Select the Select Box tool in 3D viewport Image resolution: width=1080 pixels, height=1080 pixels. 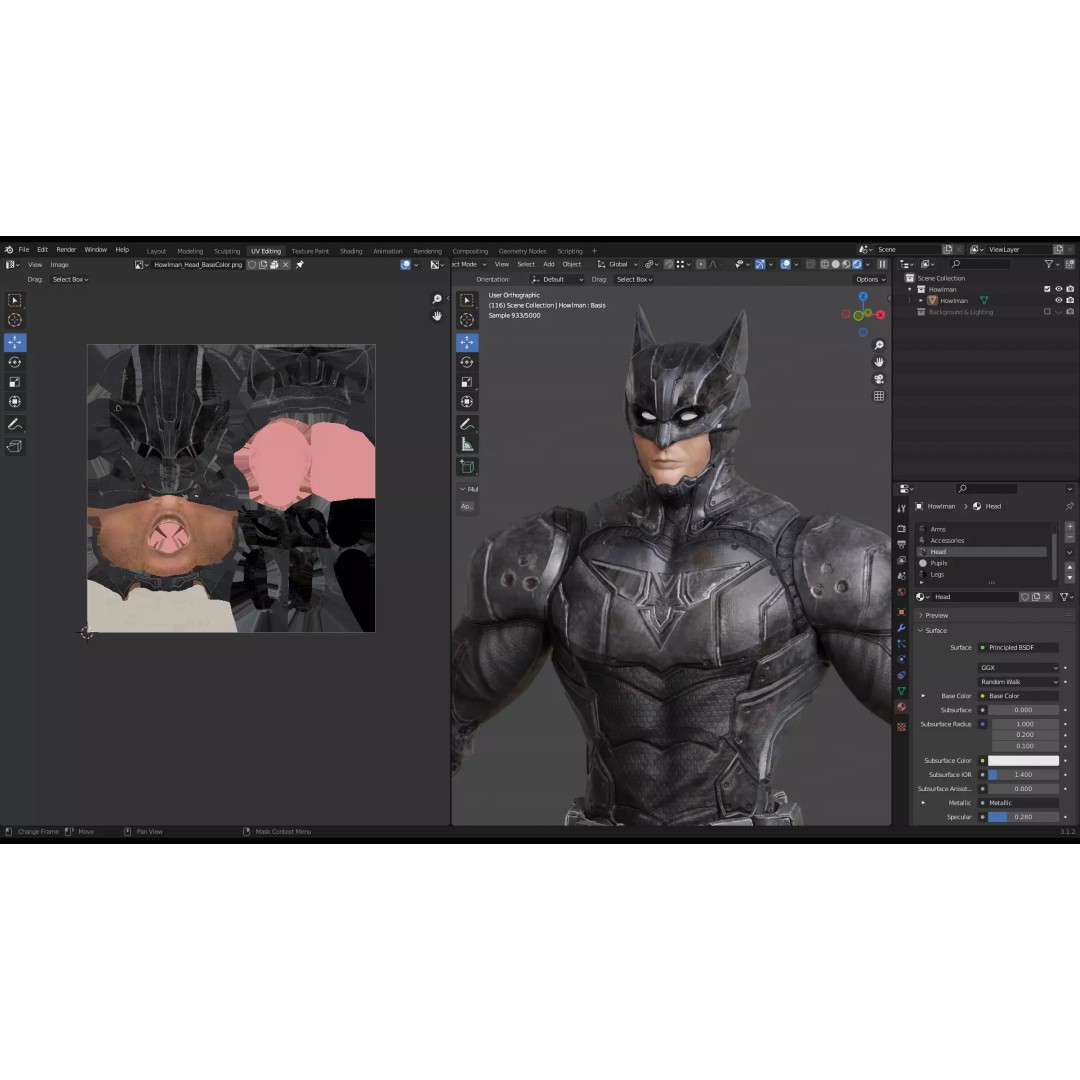466,300
